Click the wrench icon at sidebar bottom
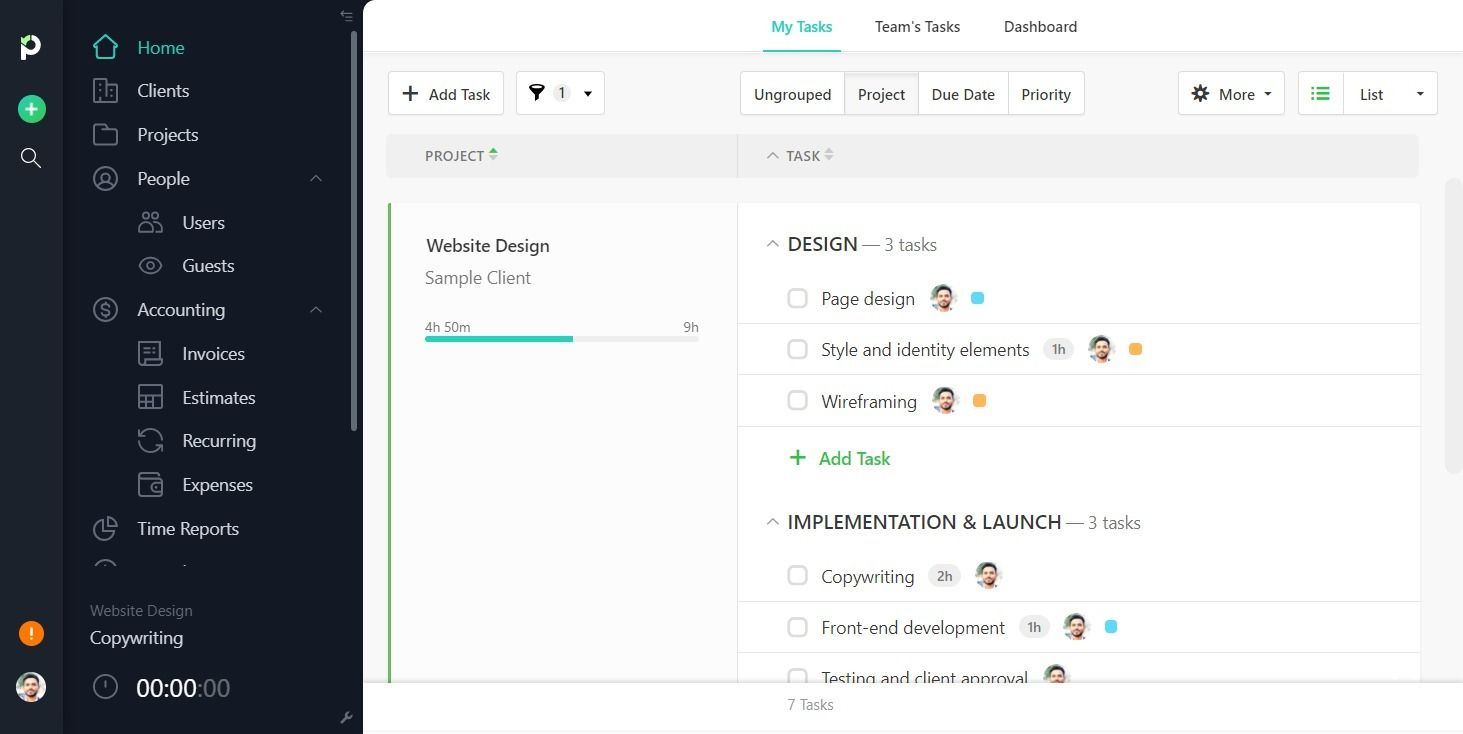The width and height of the screenshot is (1463, 734). click(347, 717)
